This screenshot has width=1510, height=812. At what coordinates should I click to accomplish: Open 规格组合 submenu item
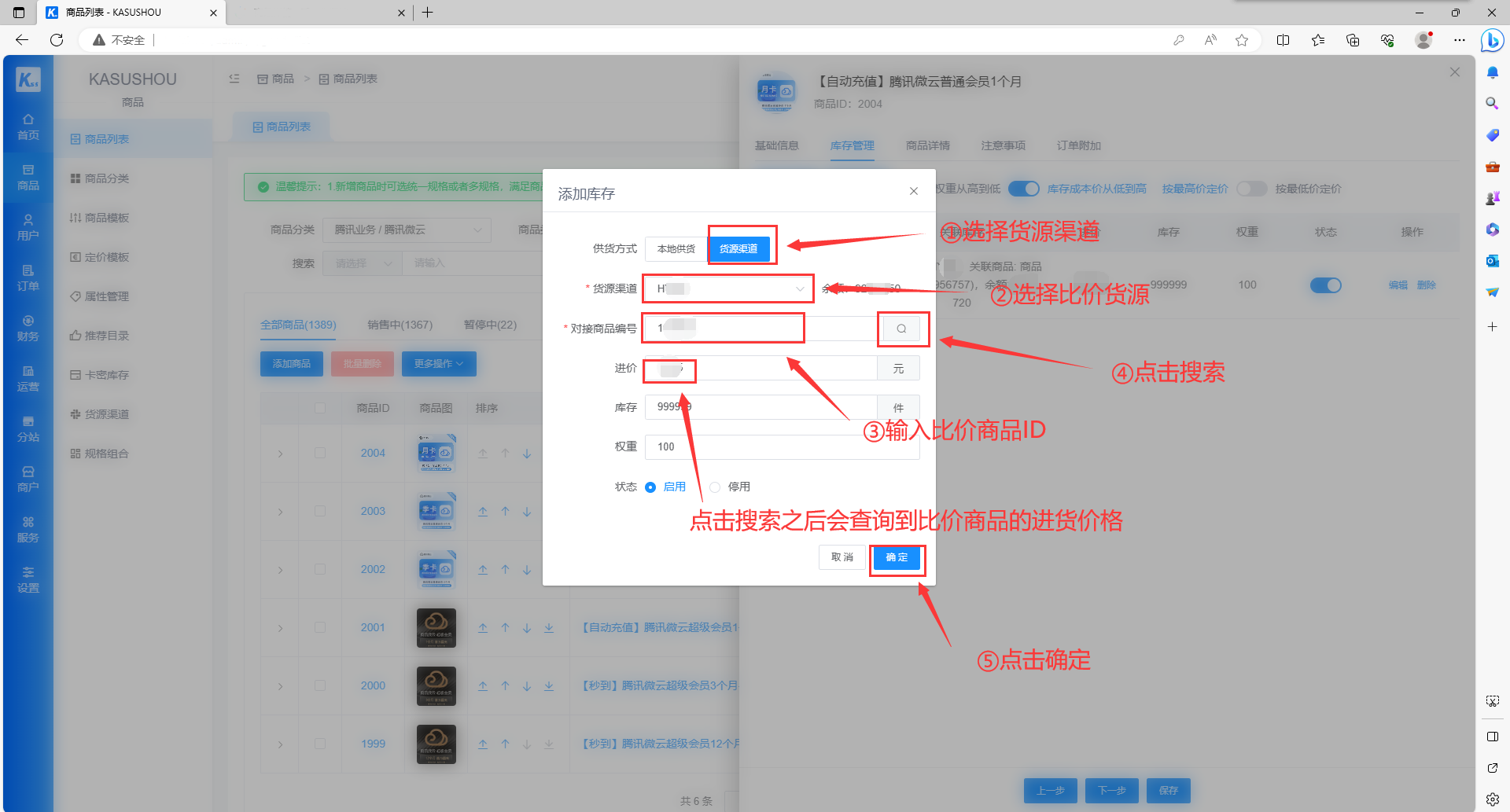(133, 454)
